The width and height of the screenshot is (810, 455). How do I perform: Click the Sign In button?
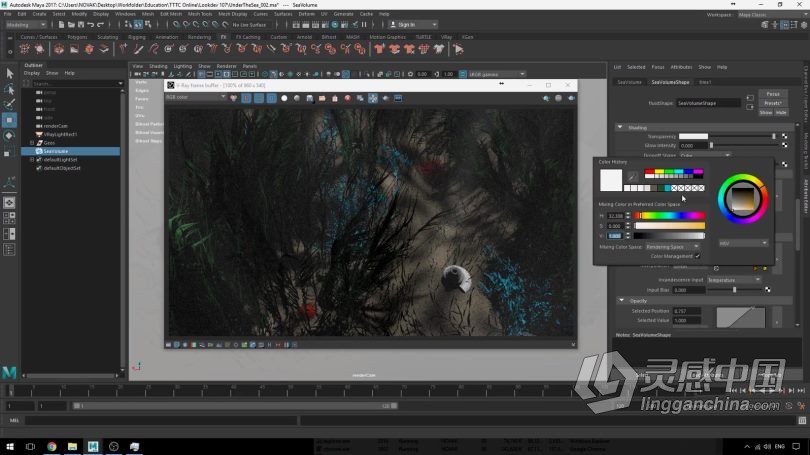413,24
